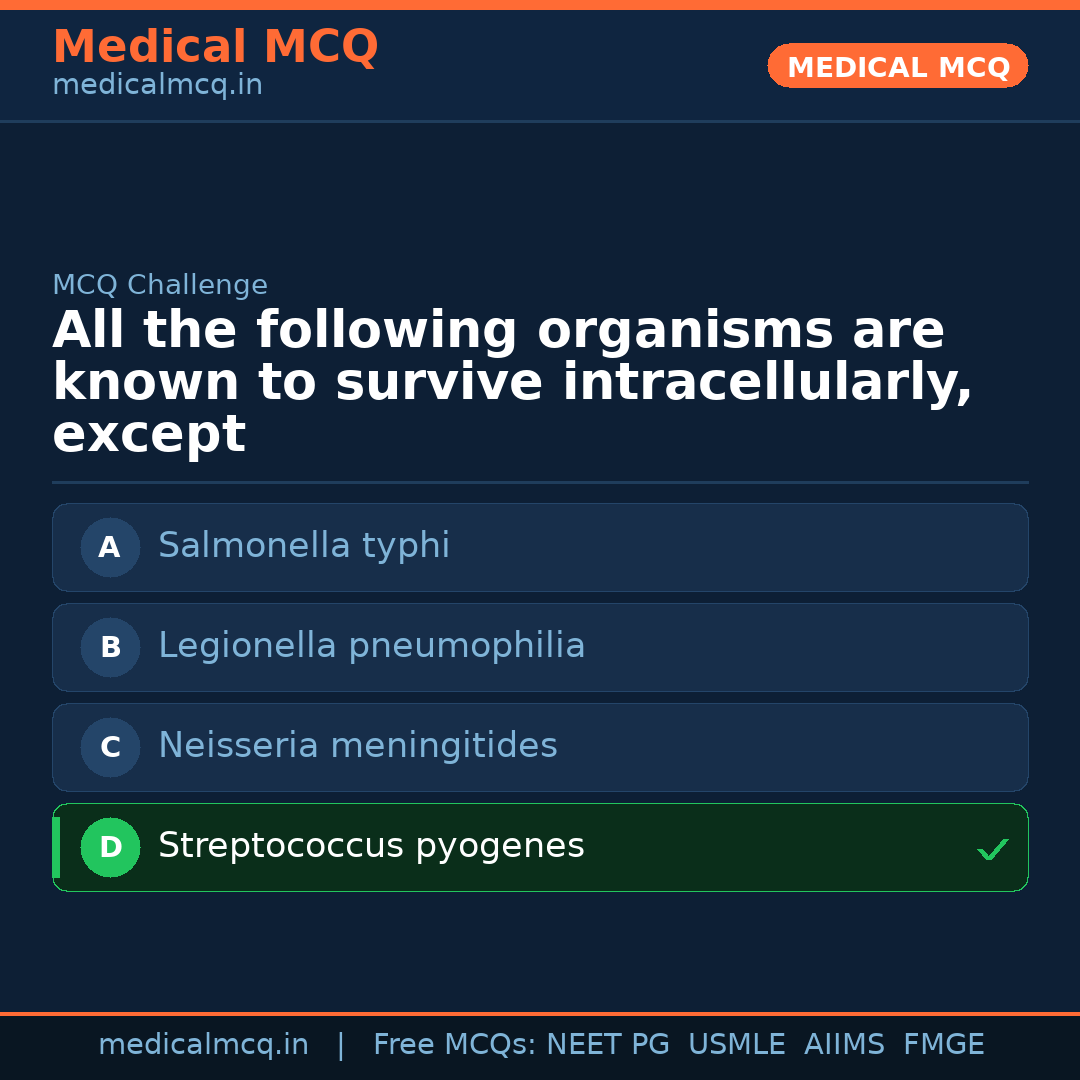Click the B letter circle badge
1080x1080 pixels.
[x=110, y=647]
